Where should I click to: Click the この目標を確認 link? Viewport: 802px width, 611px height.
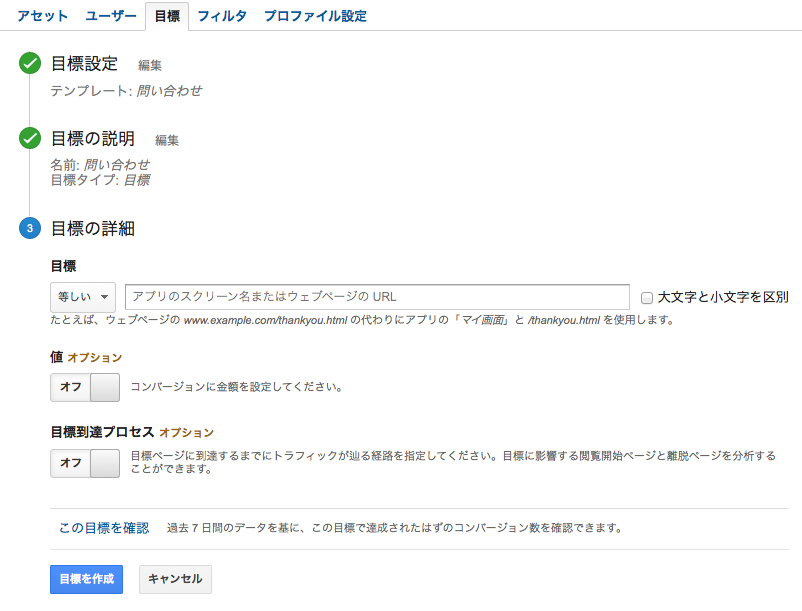click(x=104, y=527)
